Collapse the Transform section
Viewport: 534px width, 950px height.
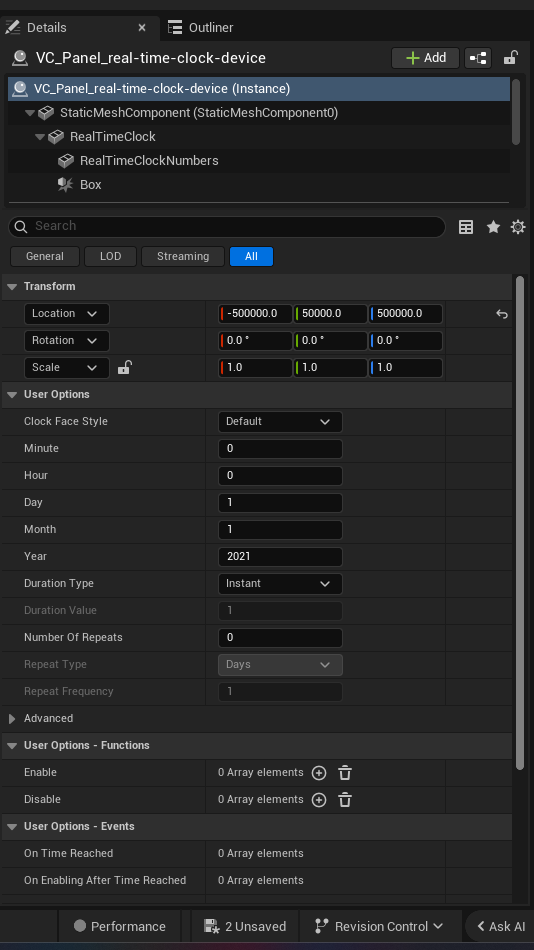click(x=12, y=287)
